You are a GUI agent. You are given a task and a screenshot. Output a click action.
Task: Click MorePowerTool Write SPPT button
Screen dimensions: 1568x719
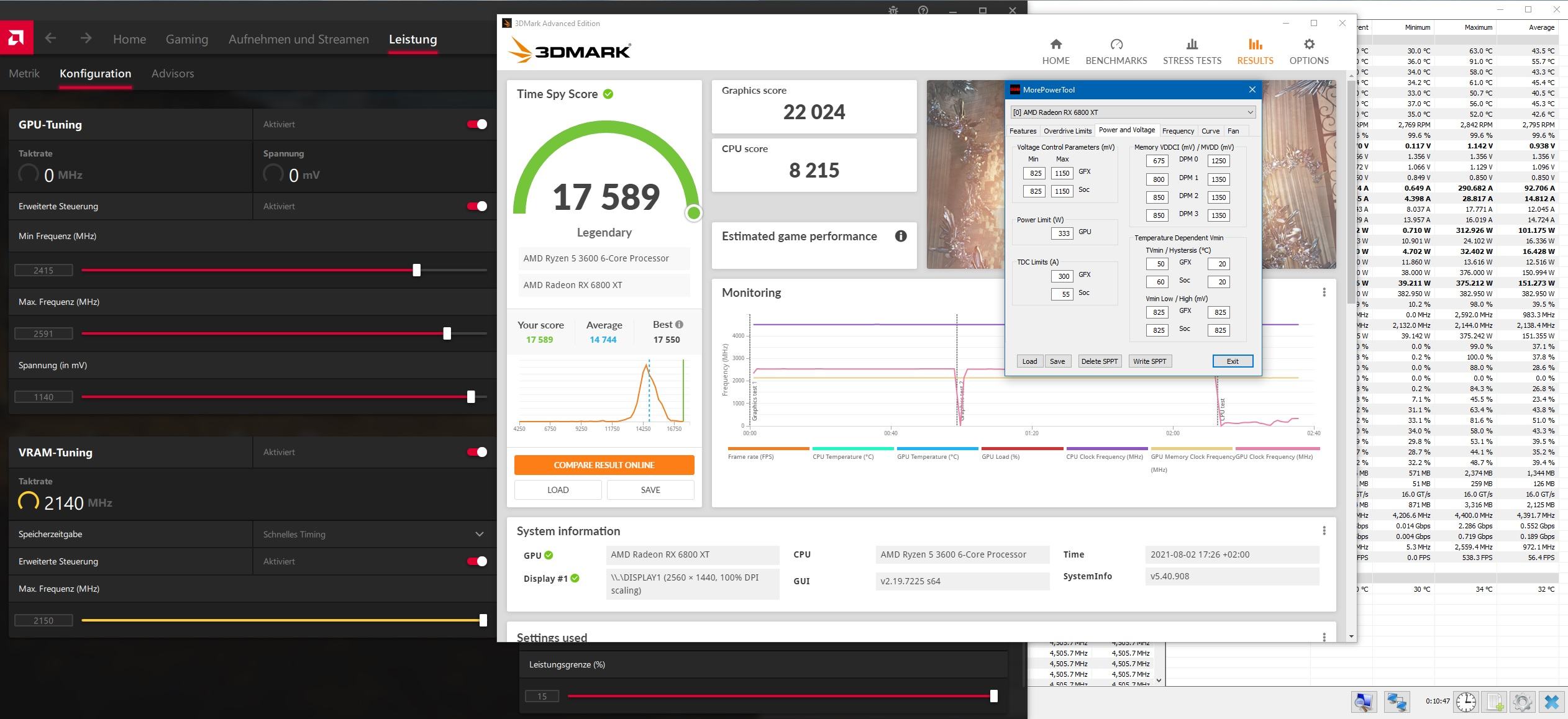(x=1149, y=361)
